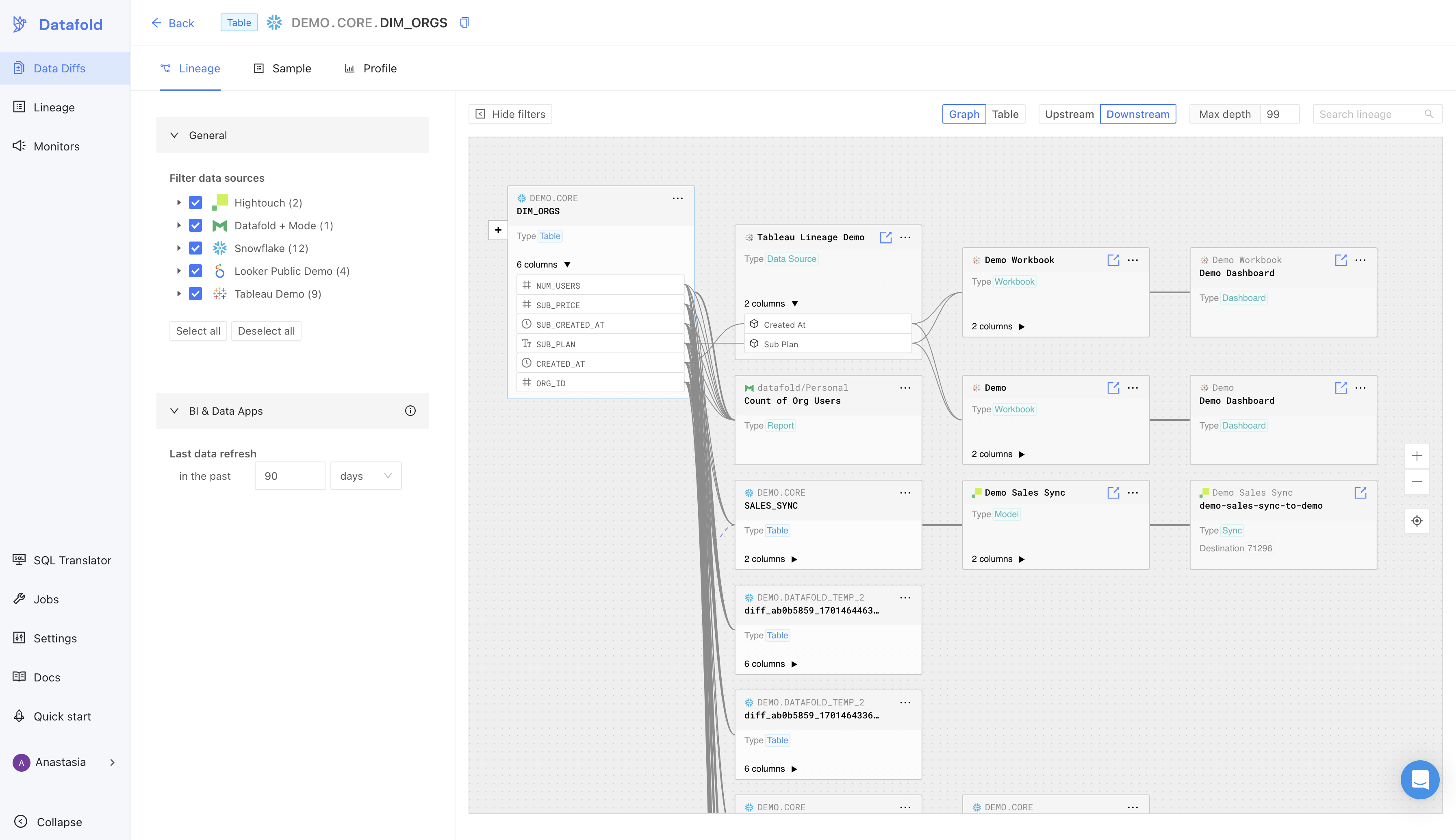Open the Demo Workbook Demo Dashboard node externally
This screenshot has width=1456, height=840.
(x=1341, y=260)
